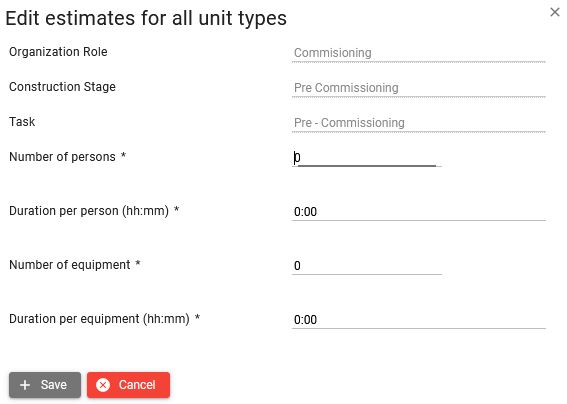Click the Task label
Viewport: 567px width, 404px height.
point(22,122)
